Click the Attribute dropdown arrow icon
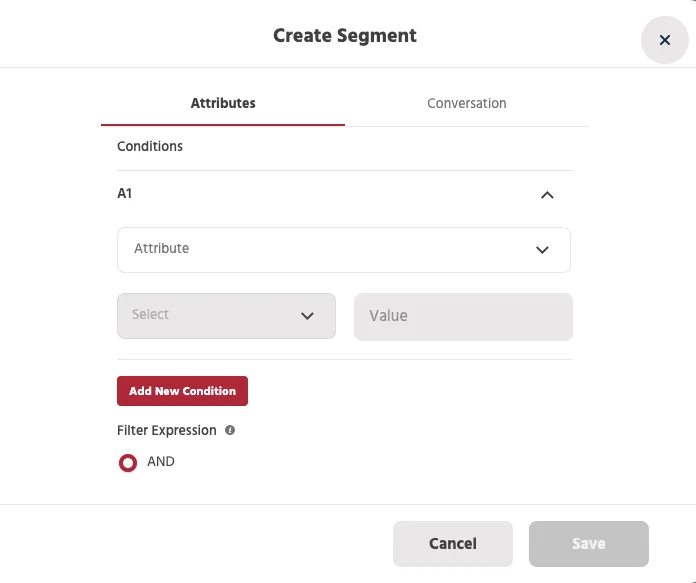696x583 pixels. [542, 250]
